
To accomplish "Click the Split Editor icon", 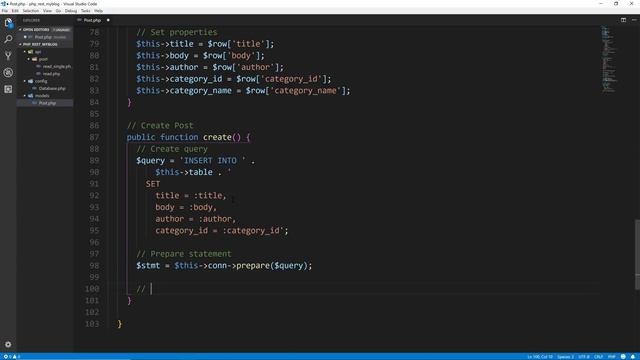I will coord(623,20).
